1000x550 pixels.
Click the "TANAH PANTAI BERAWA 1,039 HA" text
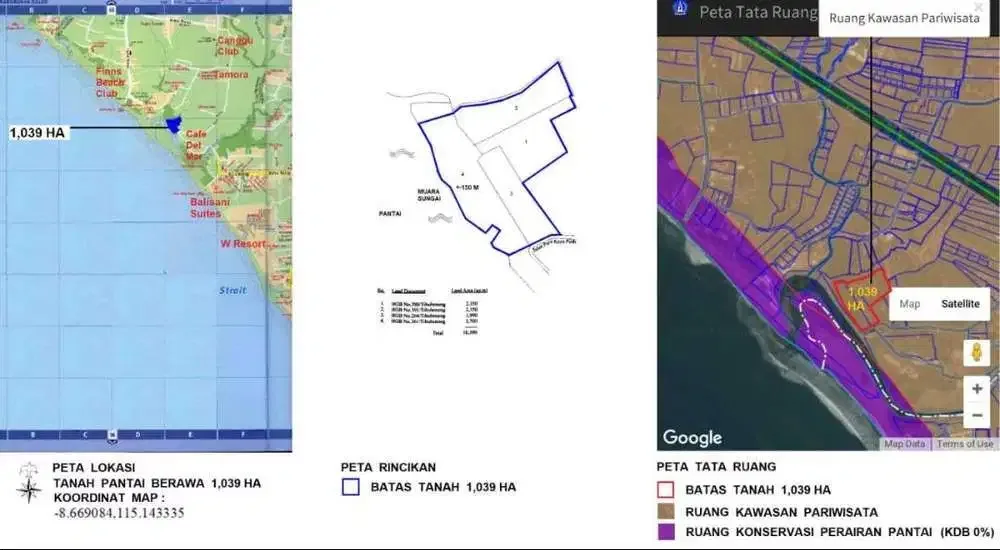click(157, 483)
